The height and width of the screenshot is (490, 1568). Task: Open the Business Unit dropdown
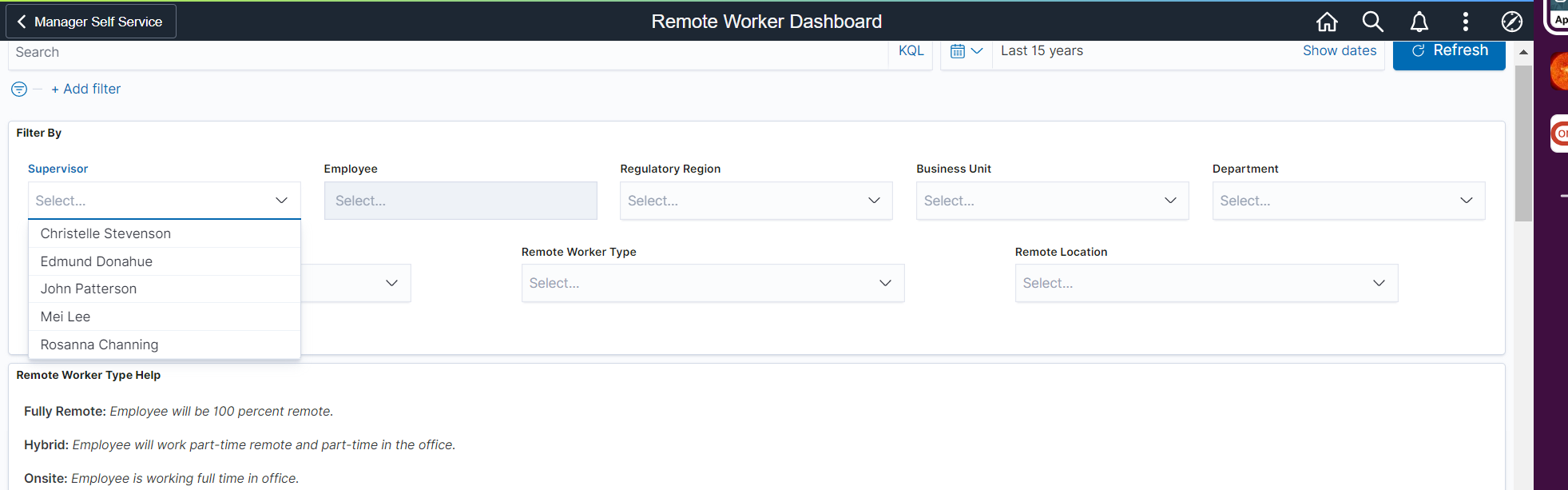point(1051,201)
